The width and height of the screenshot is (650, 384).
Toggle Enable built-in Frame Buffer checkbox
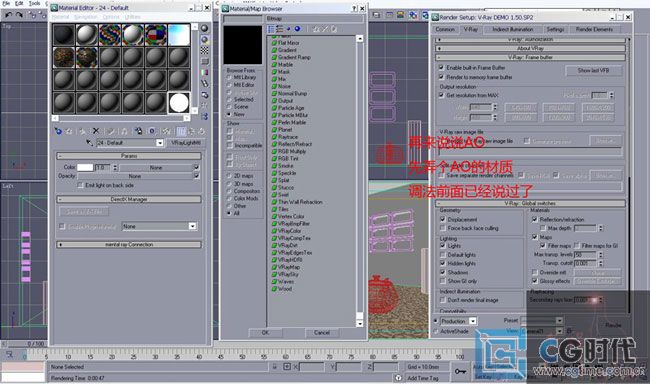click(441, 67)
